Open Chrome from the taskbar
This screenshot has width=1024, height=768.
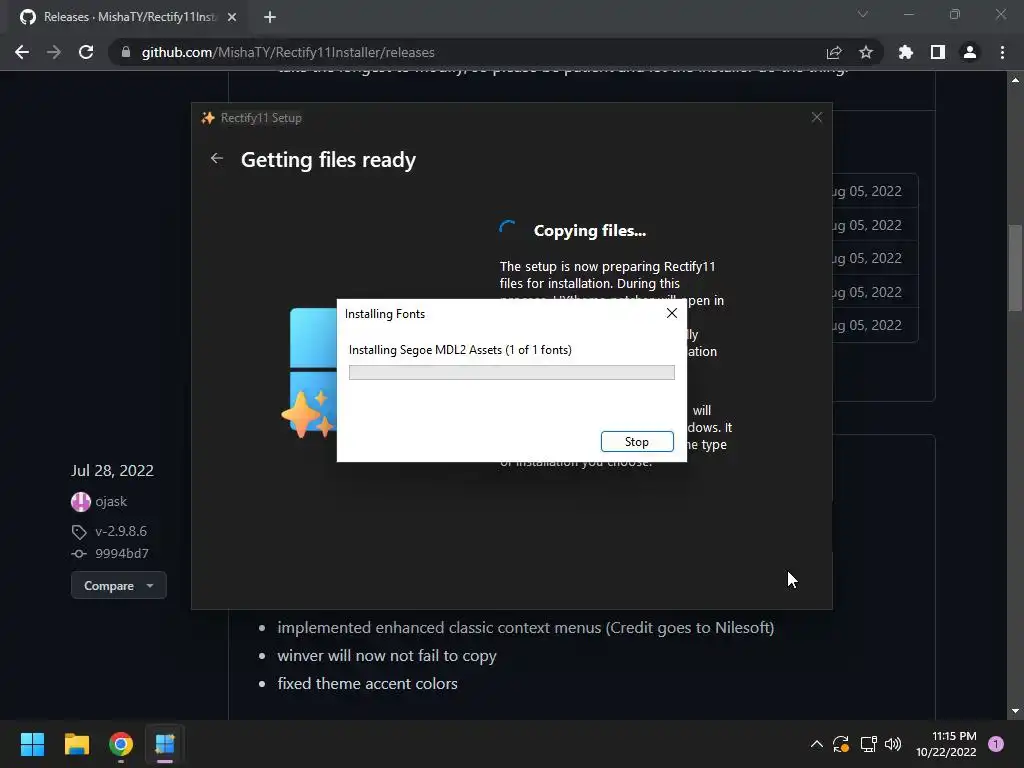point(121,744)
